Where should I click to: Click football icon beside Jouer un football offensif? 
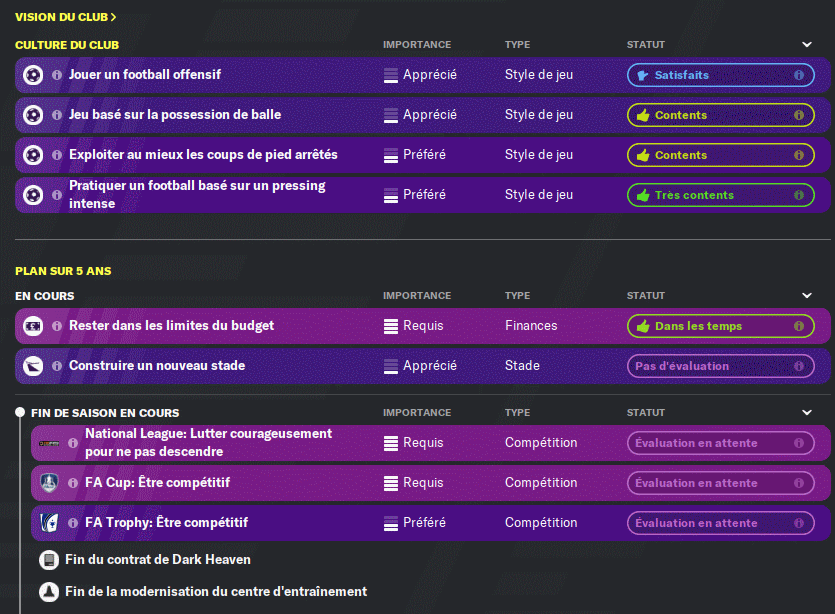(33, 75)
